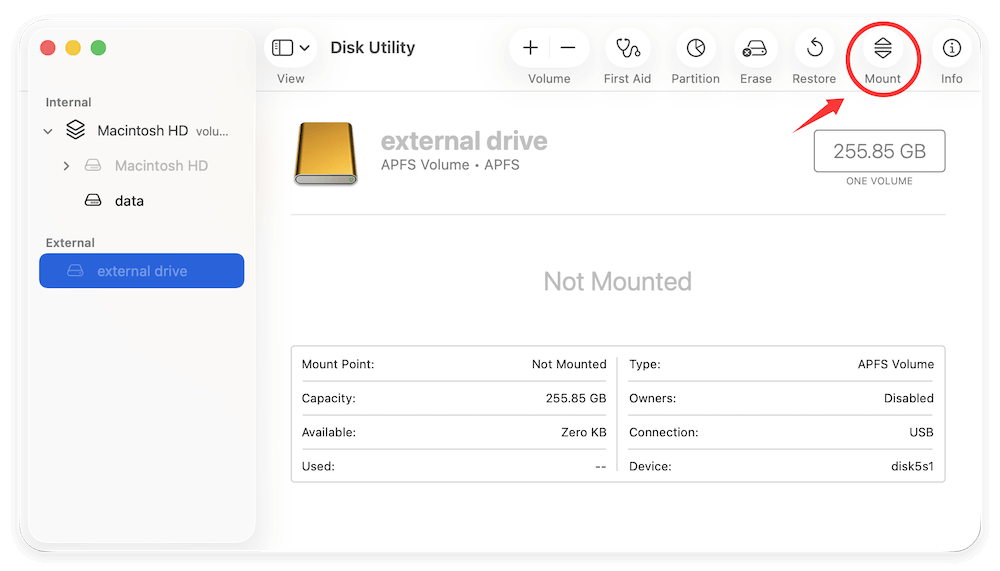1000x571 pixels.
Task: Run First Aid stethoscope tool
Action: point(628,48)
